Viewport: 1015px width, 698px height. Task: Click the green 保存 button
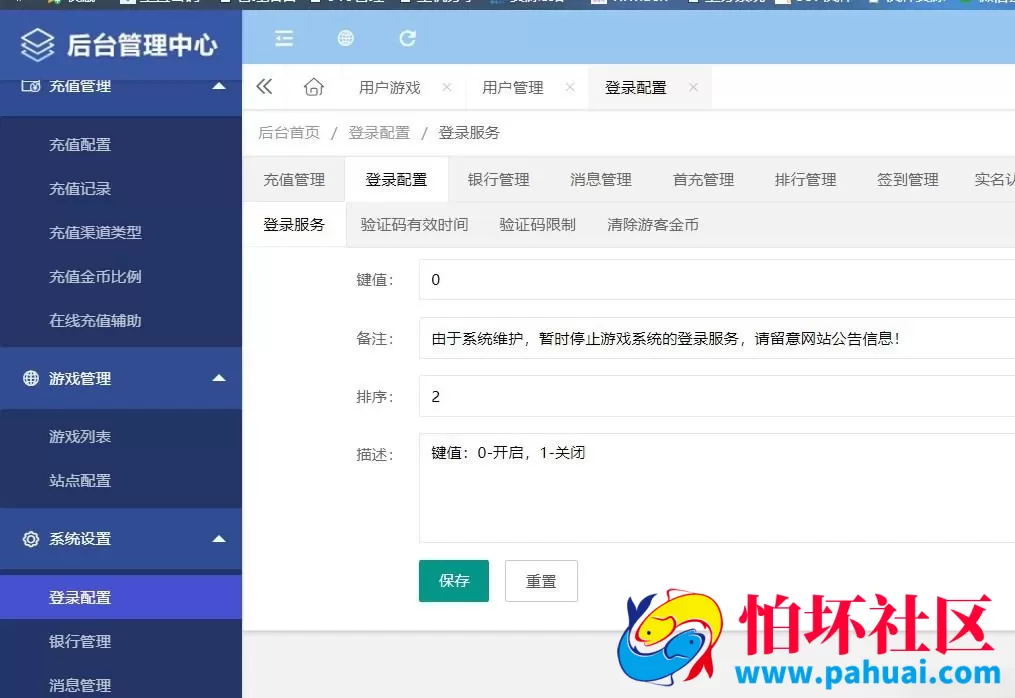point(454,581)
